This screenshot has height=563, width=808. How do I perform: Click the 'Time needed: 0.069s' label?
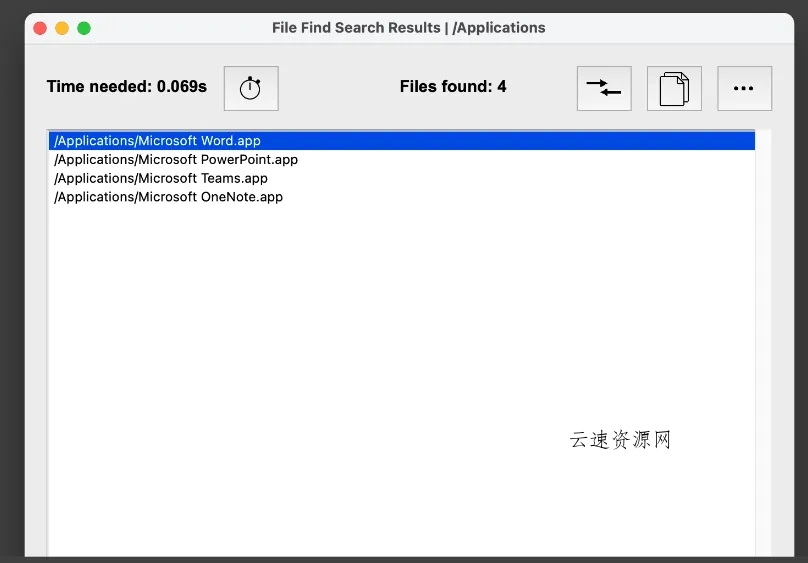click(127, 87)
